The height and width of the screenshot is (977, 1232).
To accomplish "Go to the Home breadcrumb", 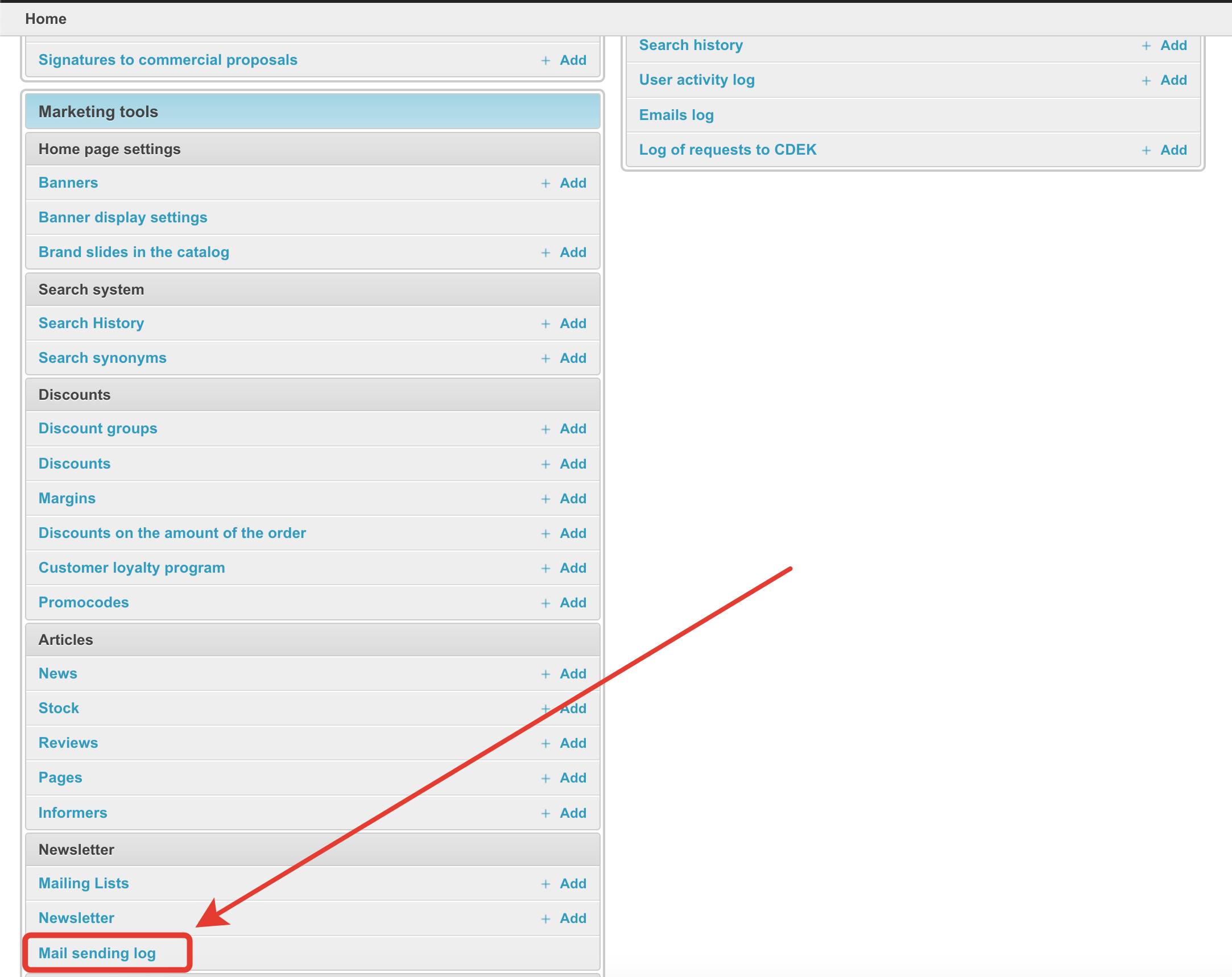I will coord(46,19).
